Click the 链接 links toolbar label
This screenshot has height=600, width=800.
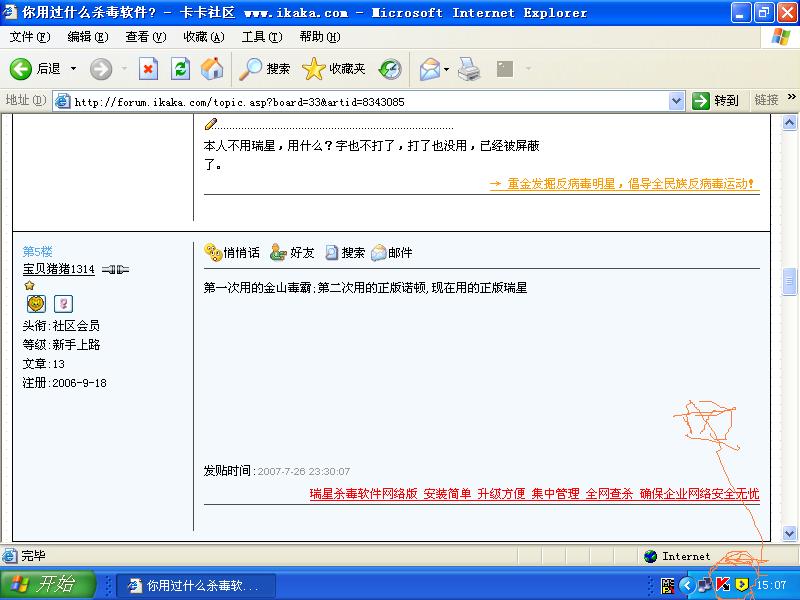click(766, 100)
